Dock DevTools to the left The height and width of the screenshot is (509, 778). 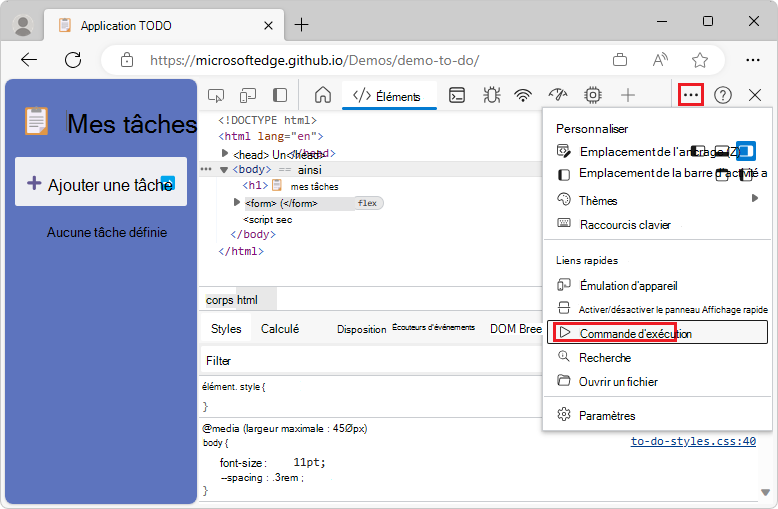tap(699, 151)
